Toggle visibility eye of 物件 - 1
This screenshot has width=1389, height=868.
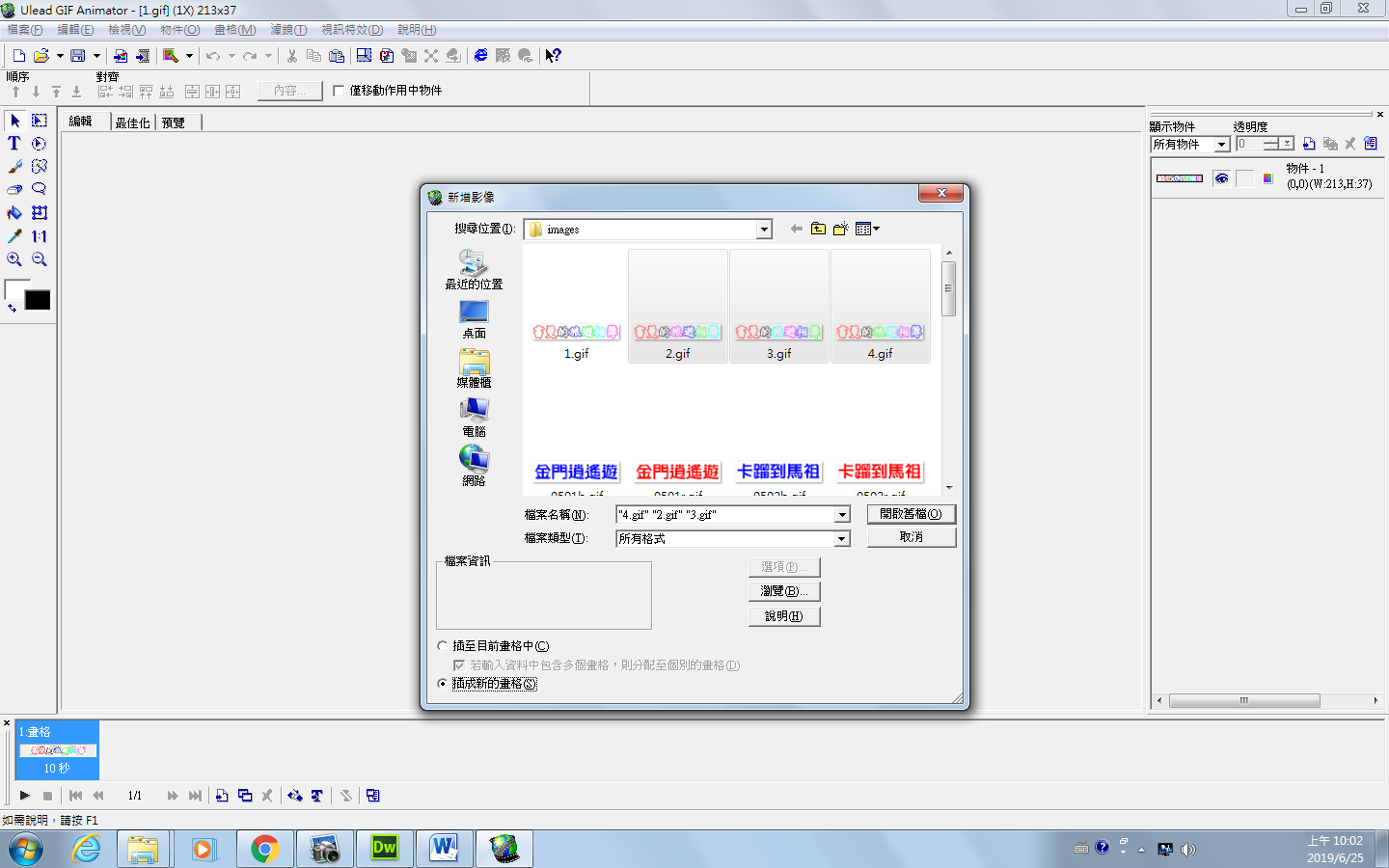click(1221, 178)
